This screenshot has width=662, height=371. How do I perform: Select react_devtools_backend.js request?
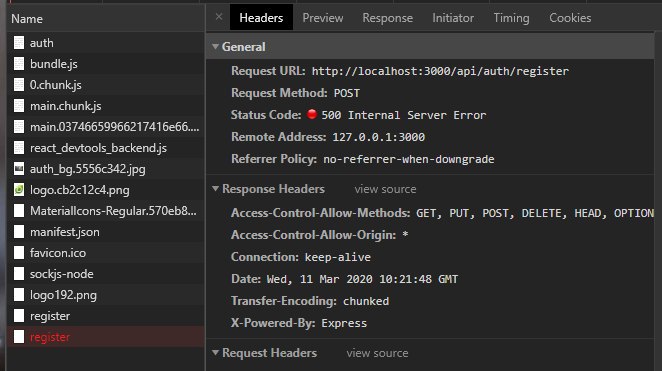106,148
